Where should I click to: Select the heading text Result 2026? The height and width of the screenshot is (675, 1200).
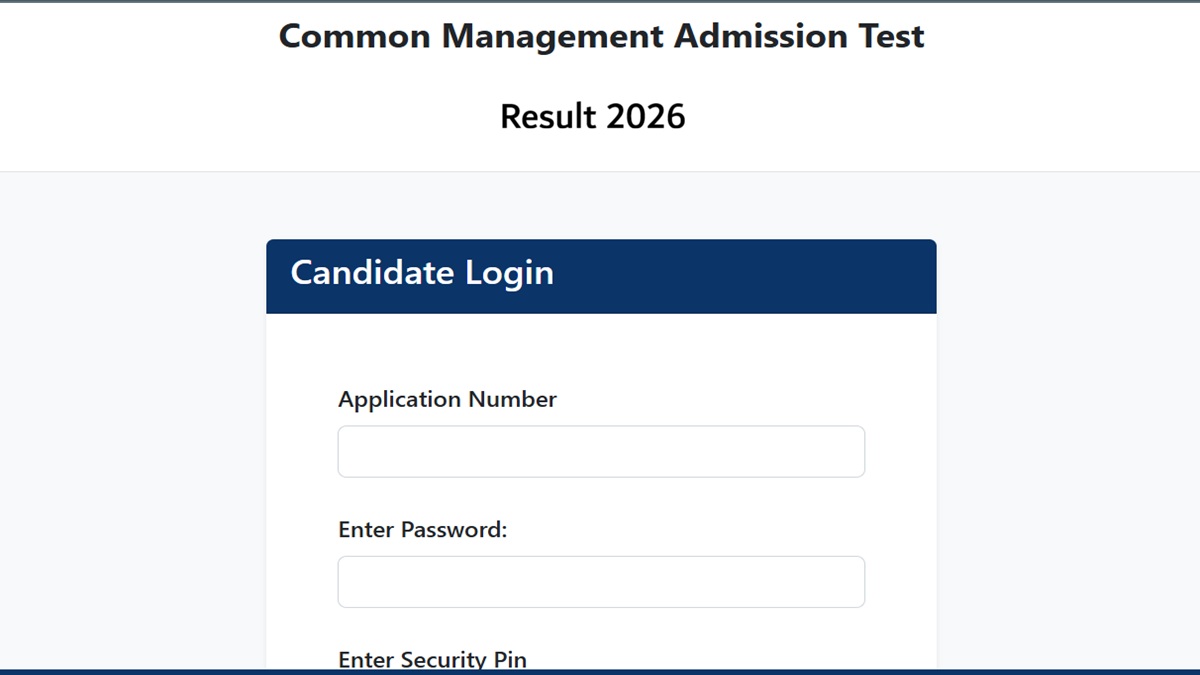pyautogui.click(x=592, y=116)
